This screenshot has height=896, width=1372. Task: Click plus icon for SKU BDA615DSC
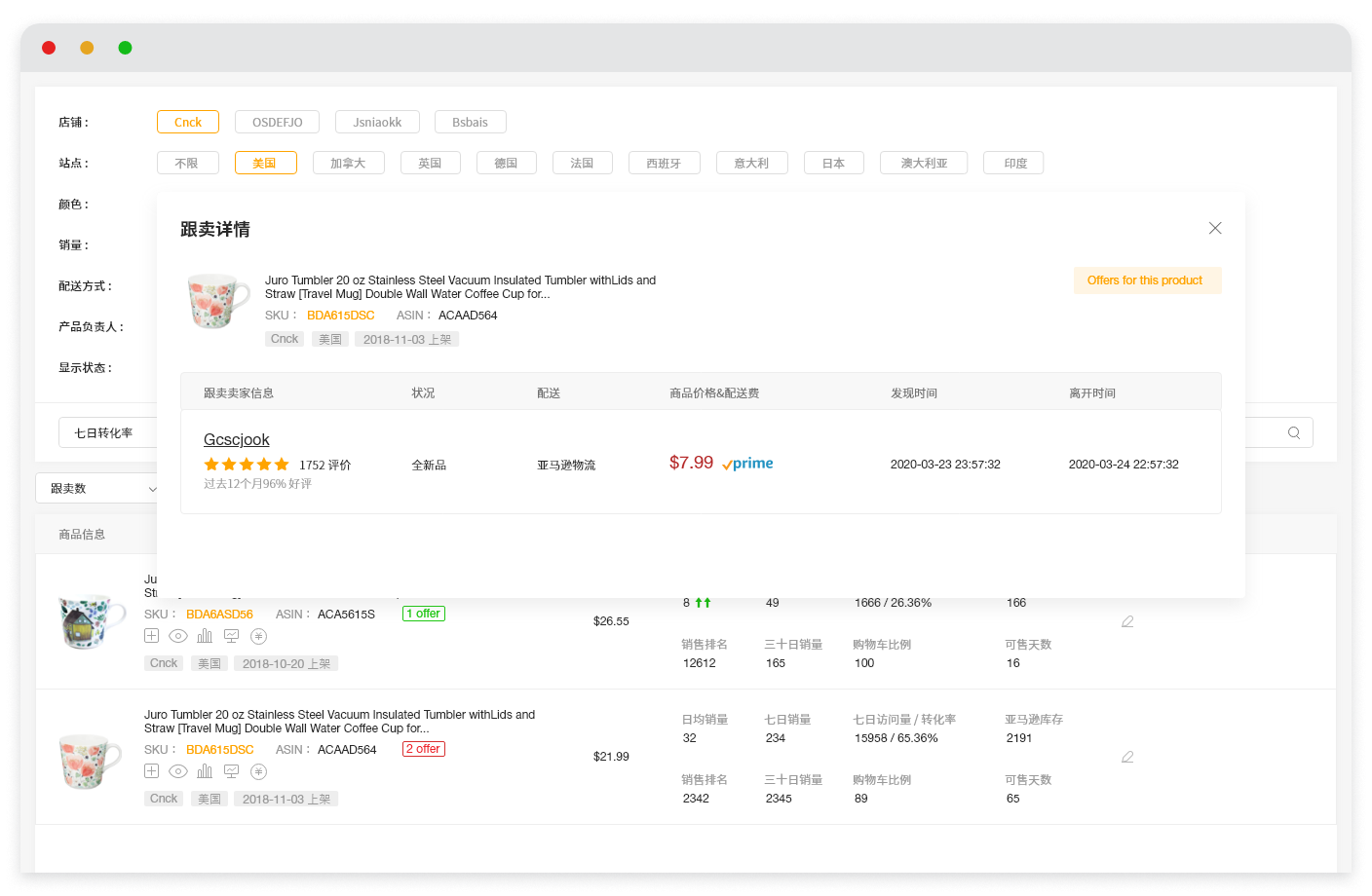[x=151, y=771]
